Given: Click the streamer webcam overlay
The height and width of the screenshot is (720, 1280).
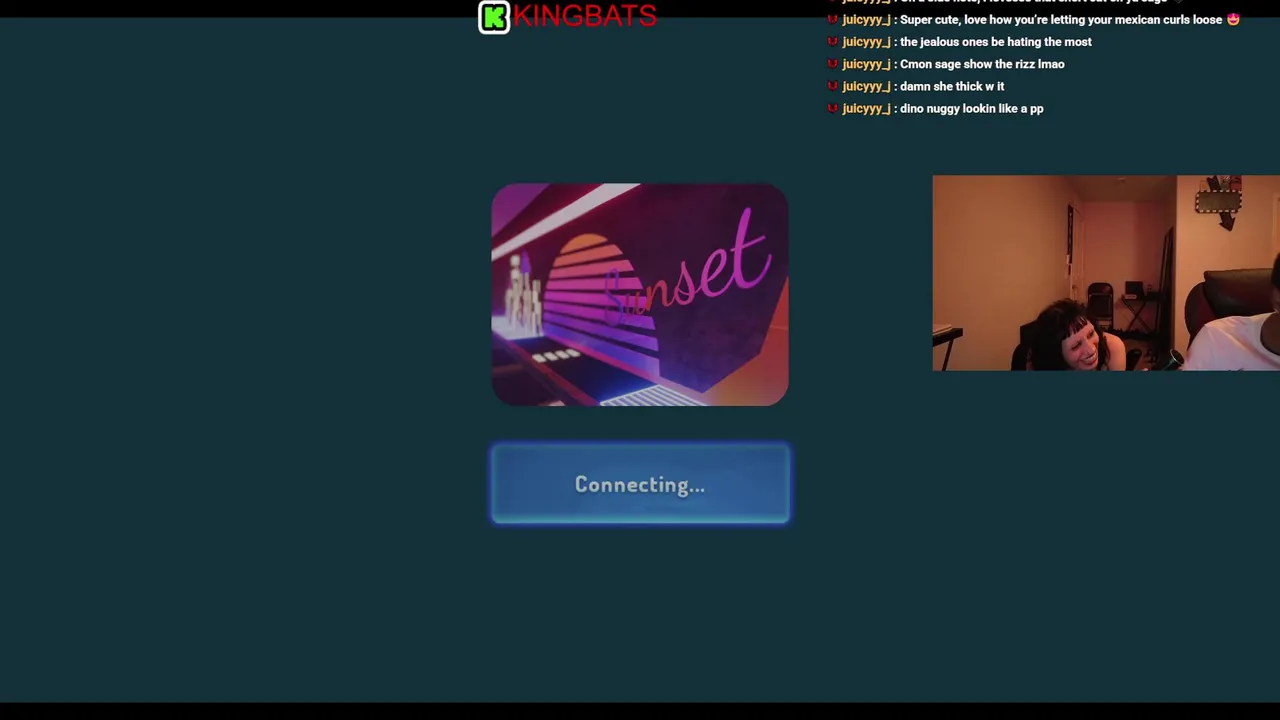Looking at the screenshot, I should point(1106,273).
